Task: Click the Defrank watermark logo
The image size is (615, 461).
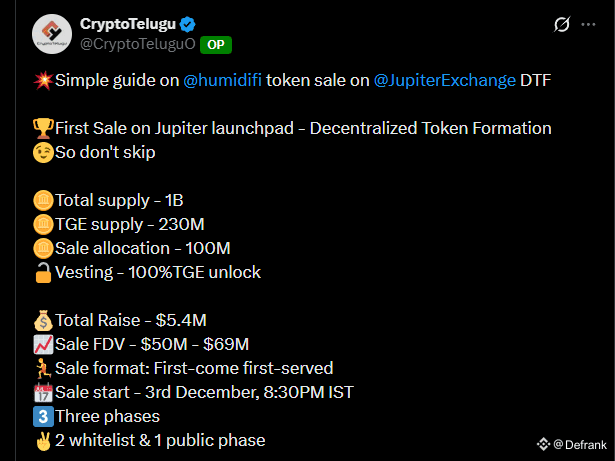Action: pyautogui.click(x=544, y=443)
